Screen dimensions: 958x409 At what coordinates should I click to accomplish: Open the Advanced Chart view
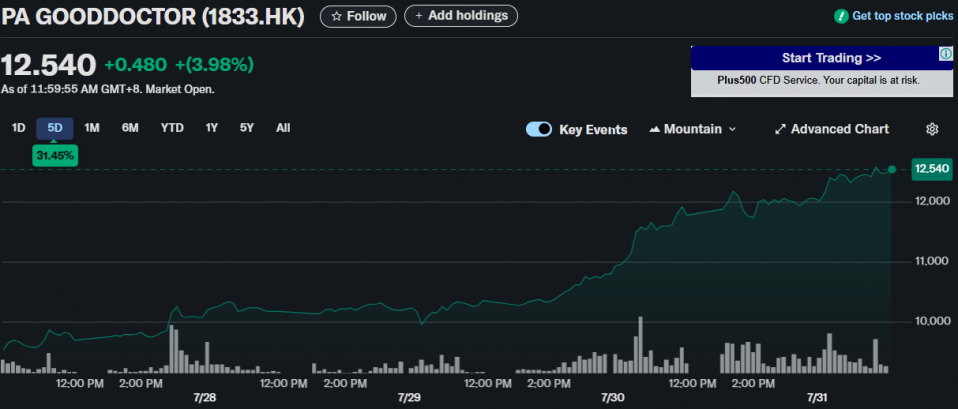[832, 129]
